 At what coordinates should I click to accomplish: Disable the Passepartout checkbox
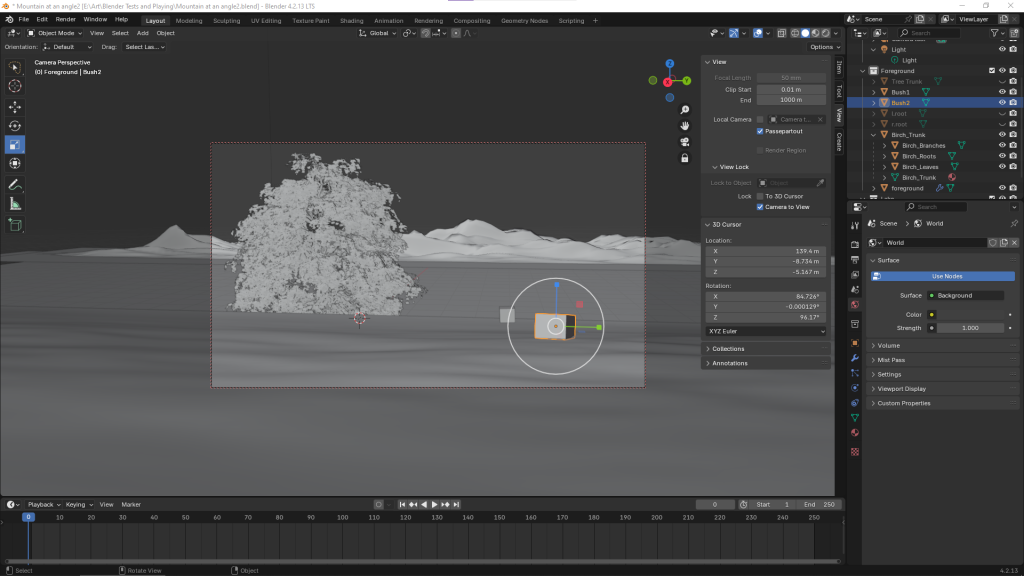760,131
